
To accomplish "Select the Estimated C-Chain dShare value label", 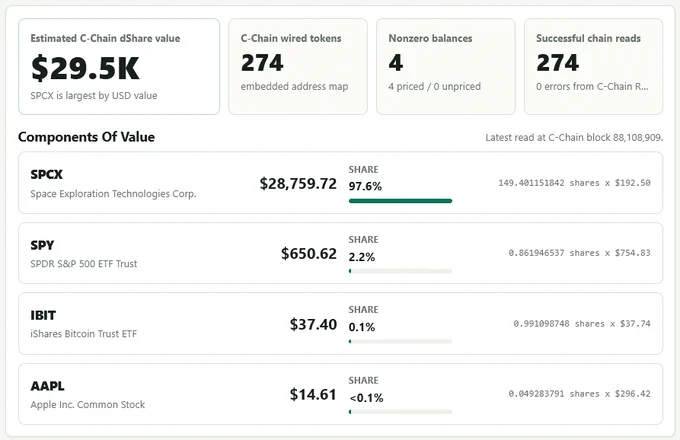I will click(105, 38).
